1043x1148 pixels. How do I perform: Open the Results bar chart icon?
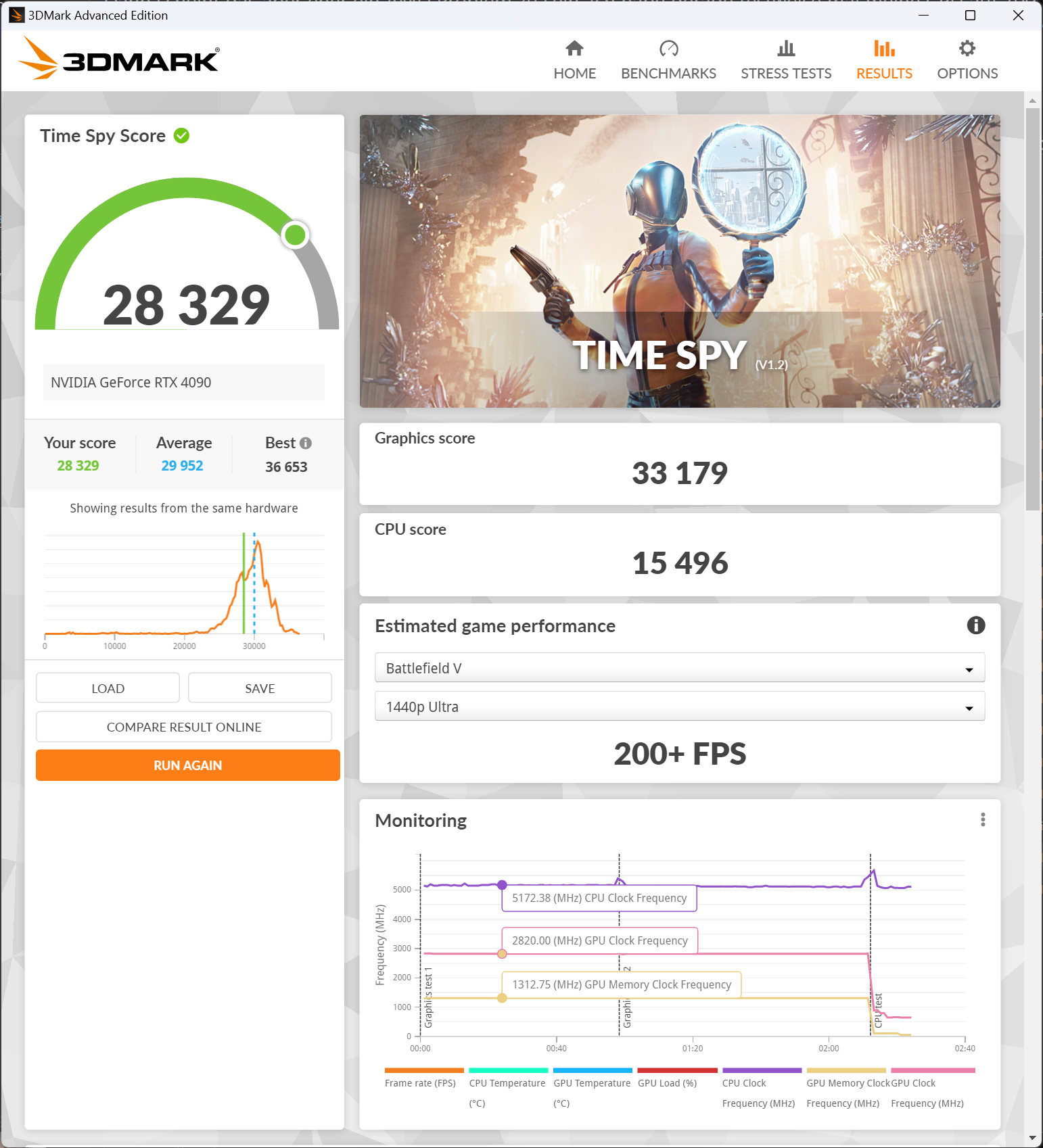(884, 48)
